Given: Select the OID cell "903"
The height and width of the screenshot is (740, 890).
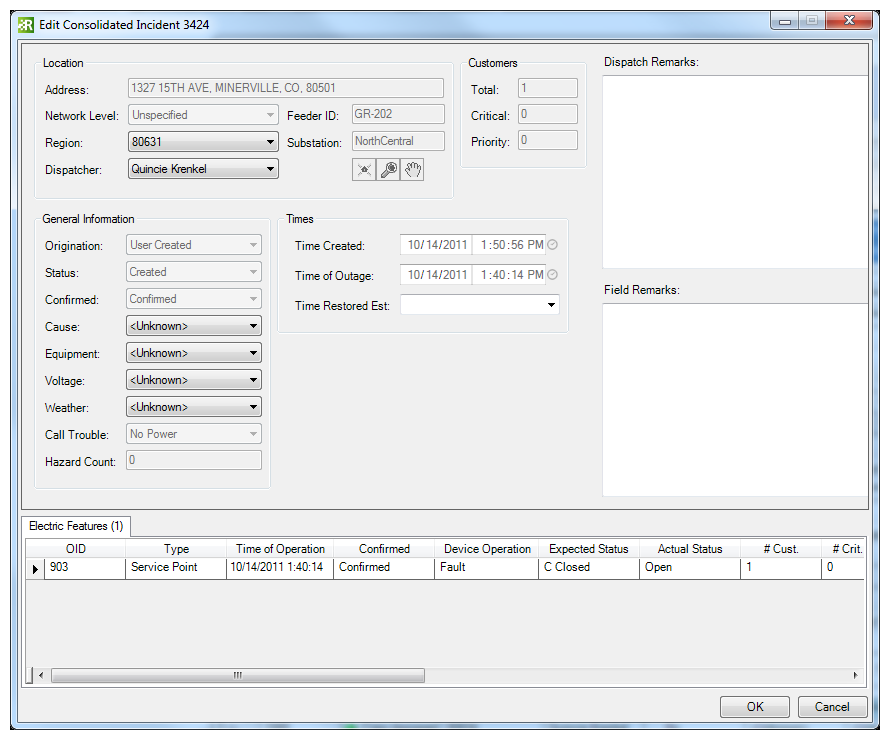Looking at the screenshot, I should tap(85, 567).
